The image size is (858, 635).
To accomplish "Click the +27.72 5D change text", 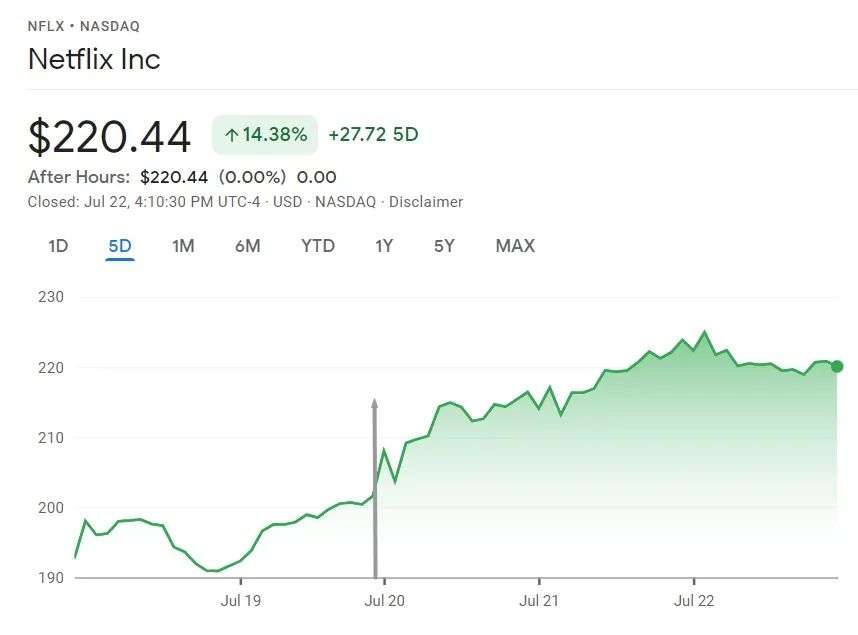I will [373, 135].
